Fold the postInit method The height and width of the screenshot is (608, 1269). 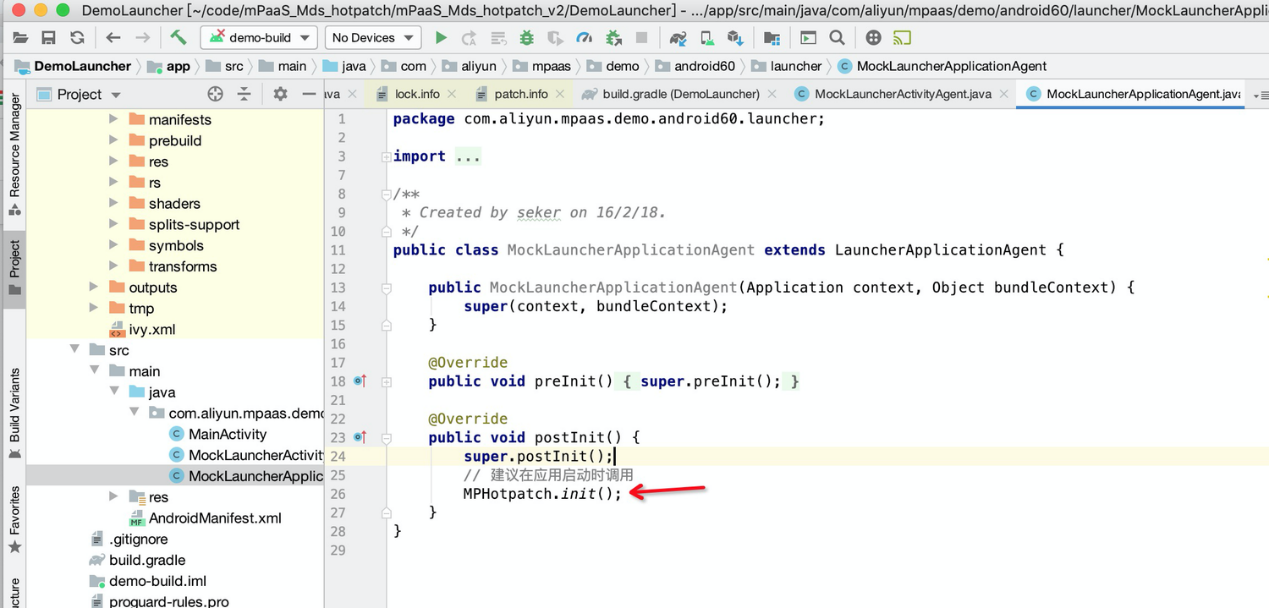386,437
